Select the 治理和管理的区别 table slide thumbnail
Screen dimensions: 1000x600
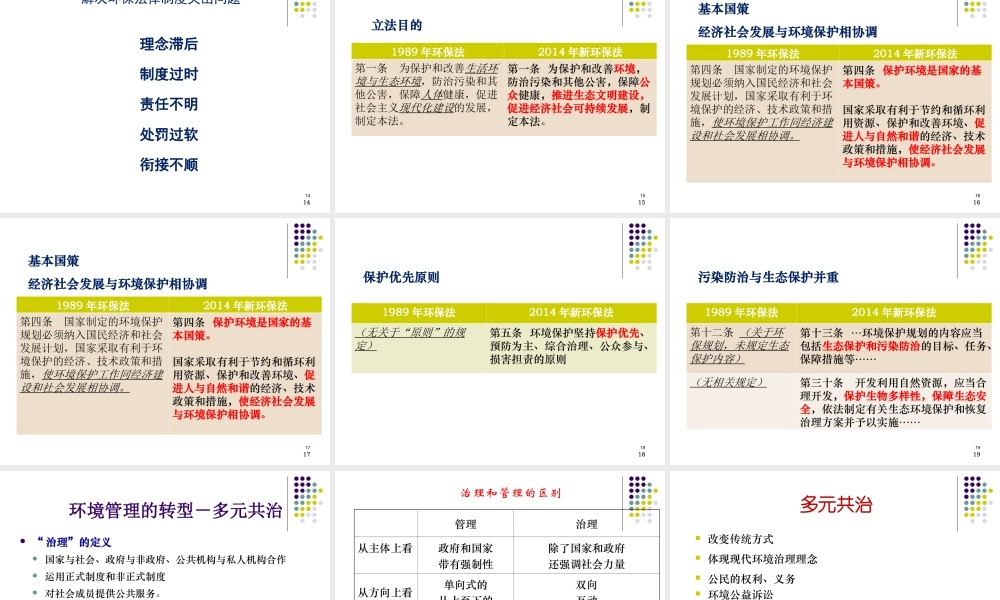[499, 536]
